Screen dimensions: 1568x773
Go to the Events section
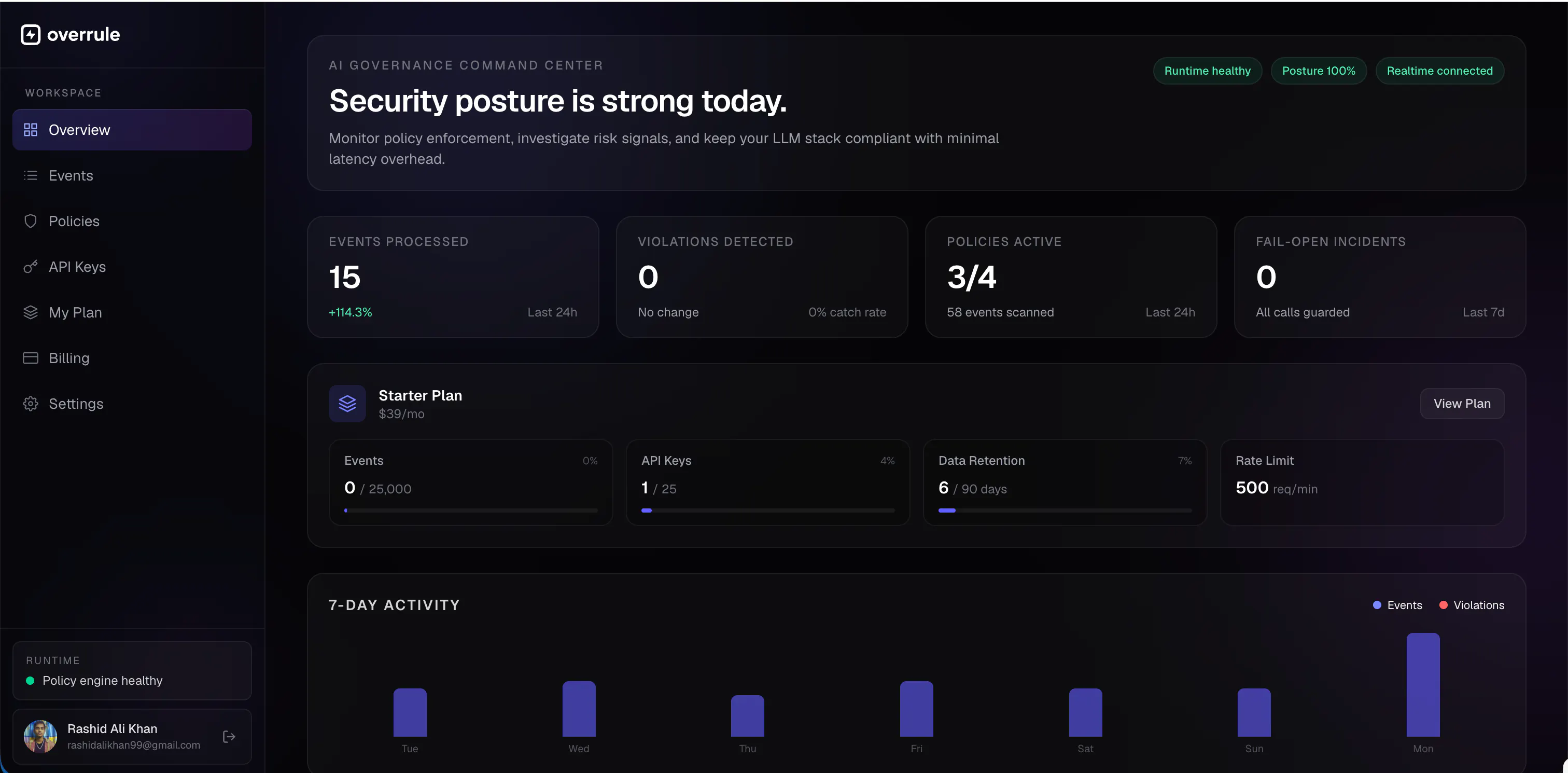pos(132,175)
